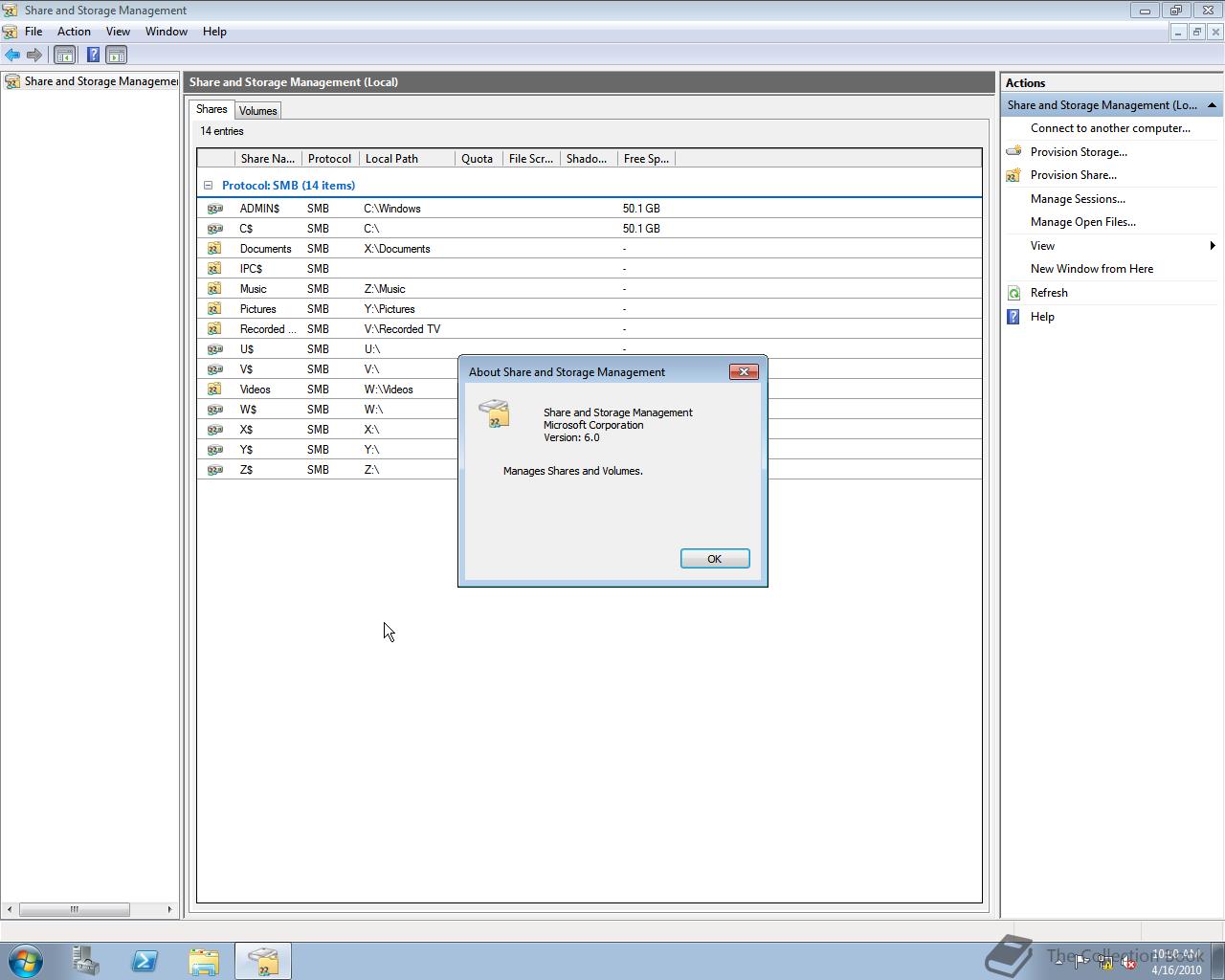Sort by File Screening column header

click(531, 159)
